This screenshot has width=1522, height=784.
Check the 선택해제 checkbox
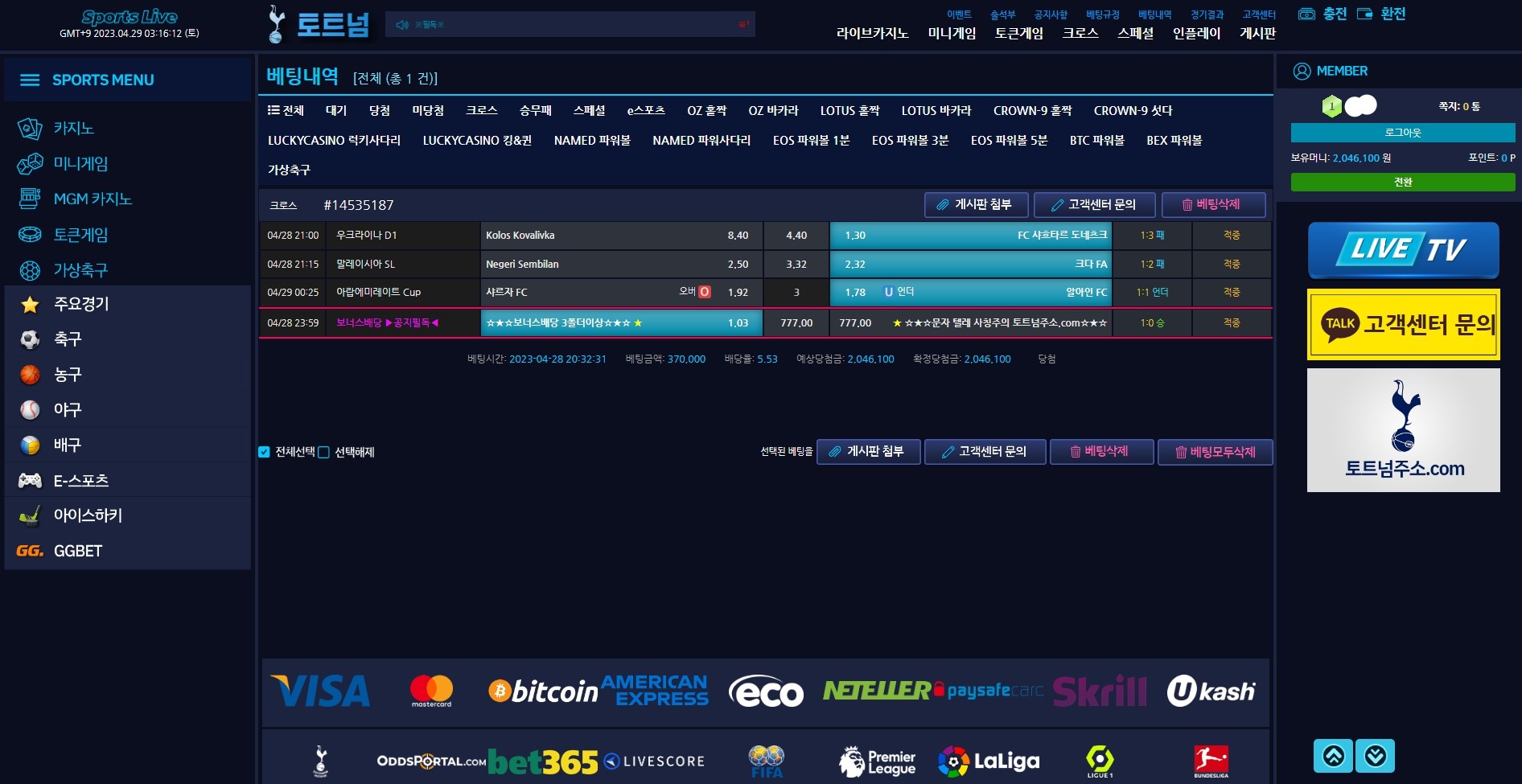pyautogui.click(x=323, y=452)
